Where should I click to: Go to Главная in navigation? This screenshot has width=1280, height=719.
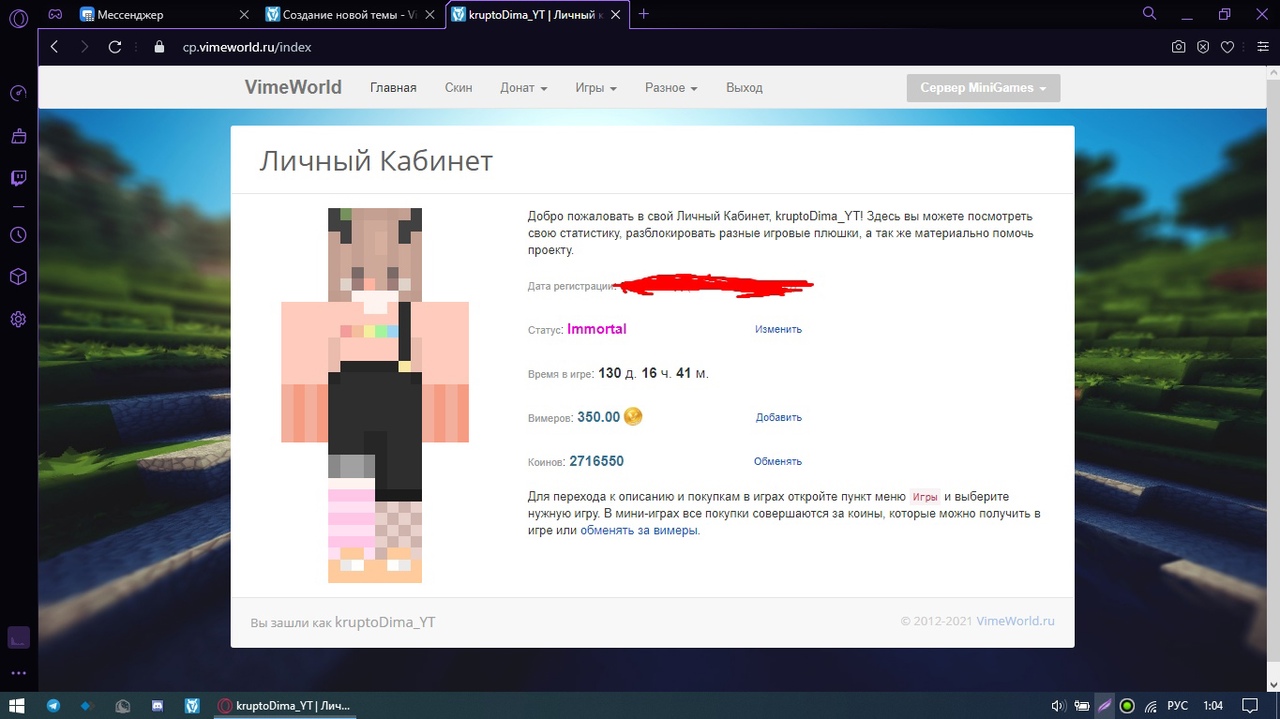click(x=393, y=88)
